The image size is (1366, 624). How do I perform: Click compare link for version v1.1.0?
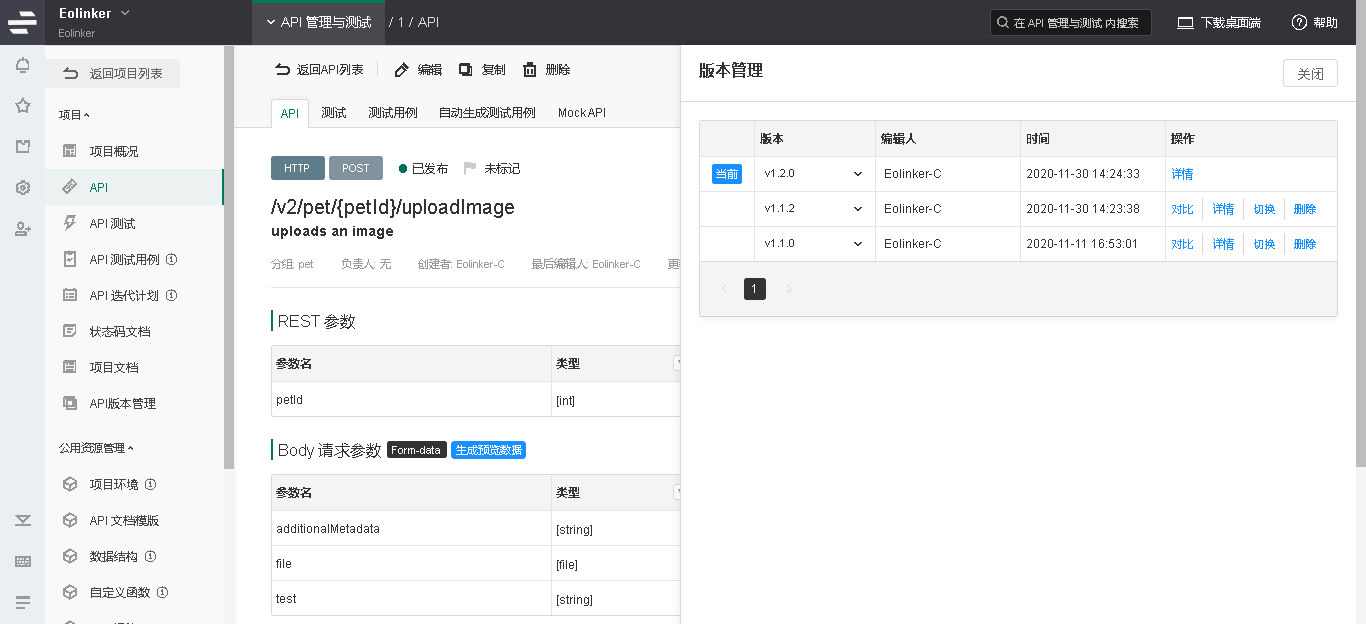(x=1182, y=244)
